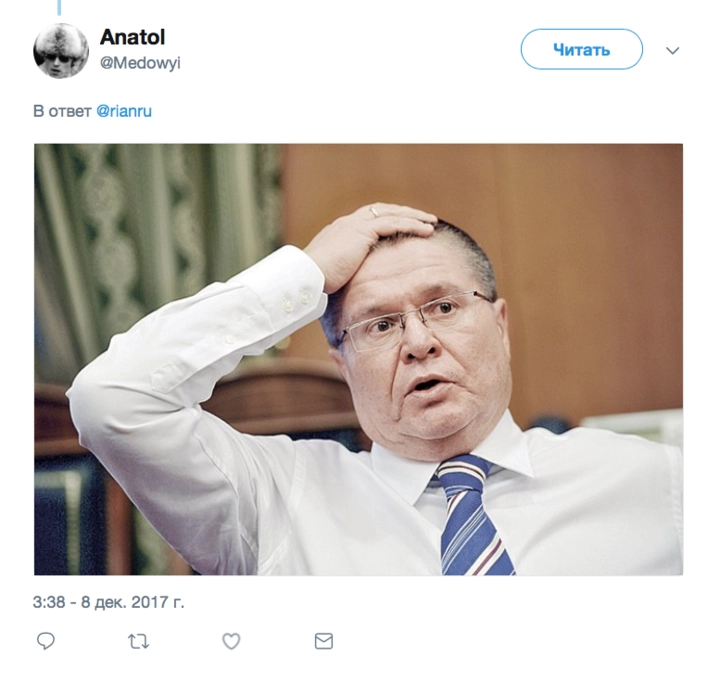The width and height of the screenshot is (720, 681).
Task: Toggle the retweet state of this post
Action: point(138,642)
